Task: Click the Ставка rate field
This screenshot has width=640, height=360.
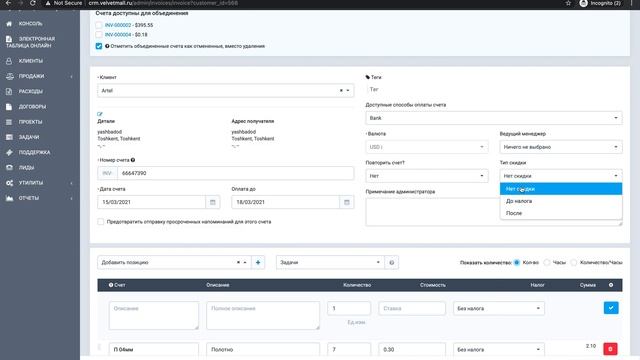Action: coord(412,309)
